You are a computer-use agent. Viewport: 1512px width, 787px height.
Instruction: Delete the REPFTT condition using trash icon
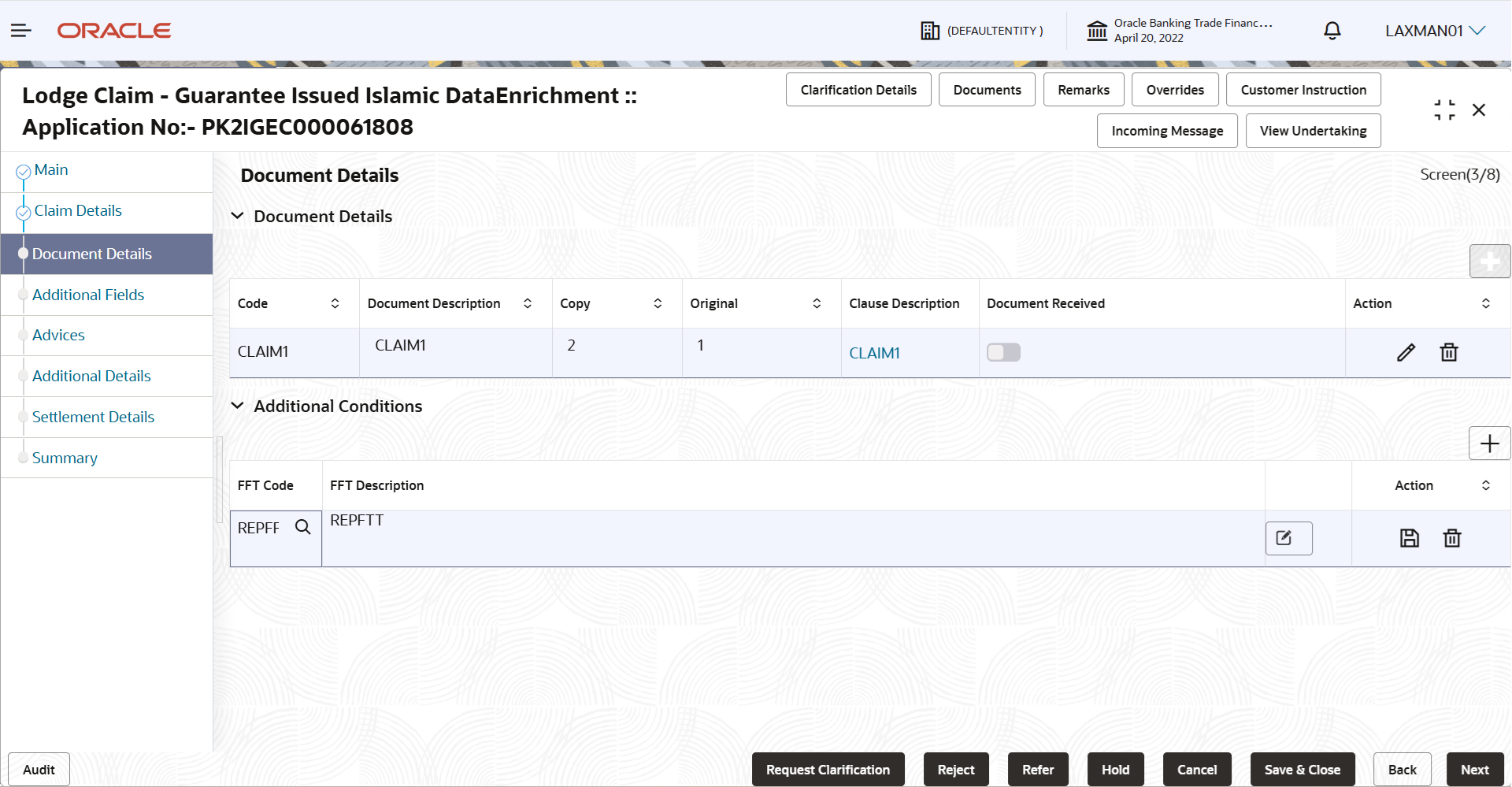coord(1452,537)
